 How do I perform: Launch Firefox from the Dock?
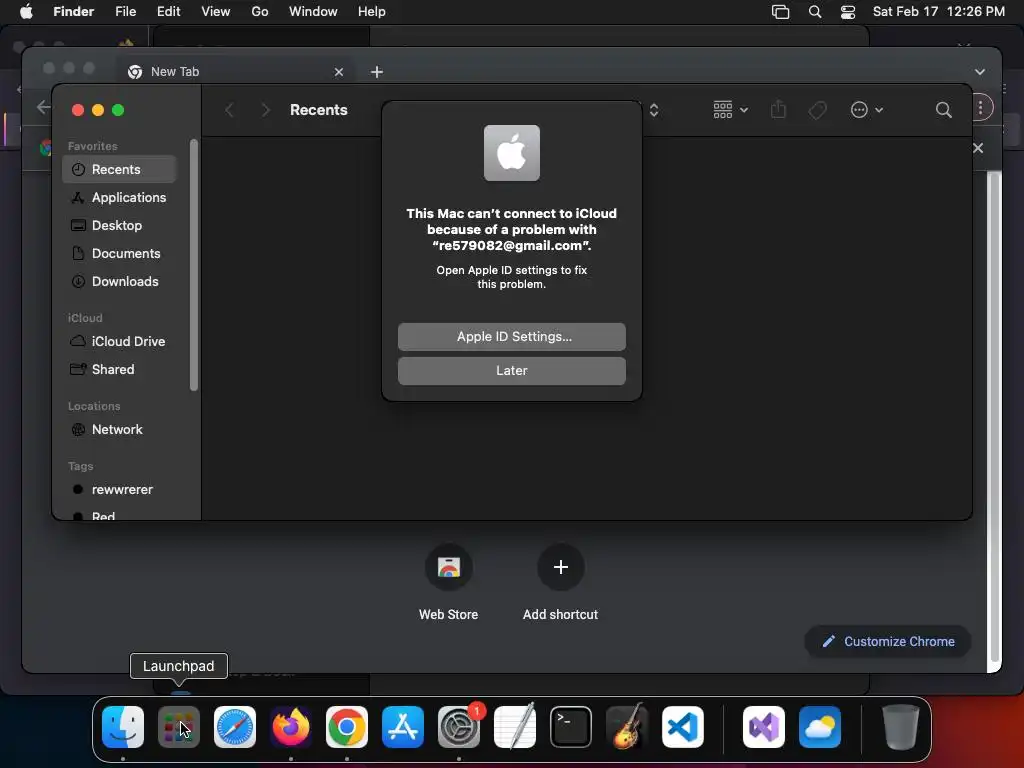click(x=291, y=727)
